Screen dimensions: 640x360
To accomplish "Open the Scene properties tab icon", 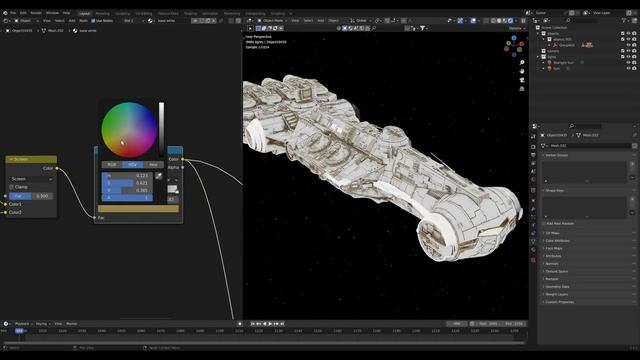I will click(533, 171).
